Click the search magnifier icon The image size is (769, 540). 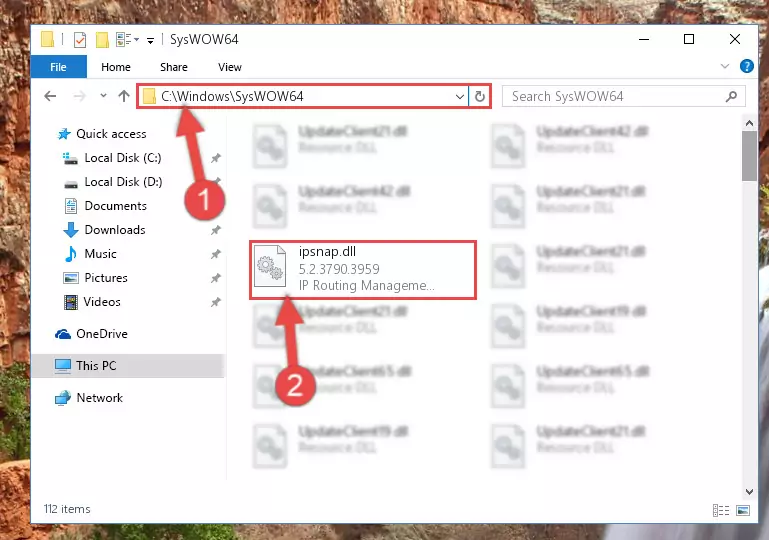pyautogui.click(x=731, y=96)
